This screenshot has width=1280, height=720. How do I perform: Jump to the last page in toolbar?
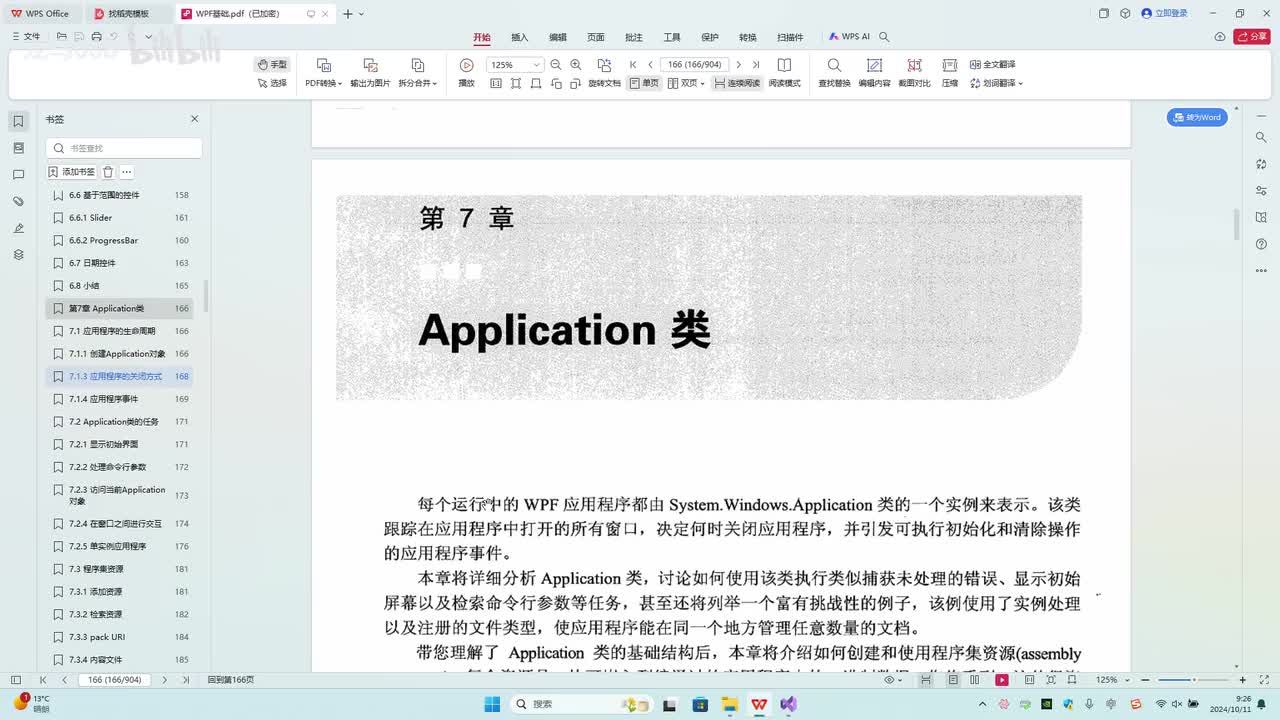[x=755, y=65]
